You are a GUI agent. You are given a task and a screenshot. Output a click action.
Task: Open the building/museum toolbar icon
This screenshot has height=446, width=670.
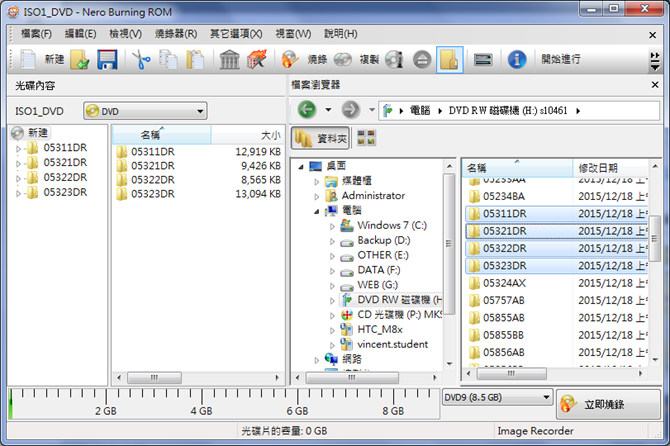[229, 59]
